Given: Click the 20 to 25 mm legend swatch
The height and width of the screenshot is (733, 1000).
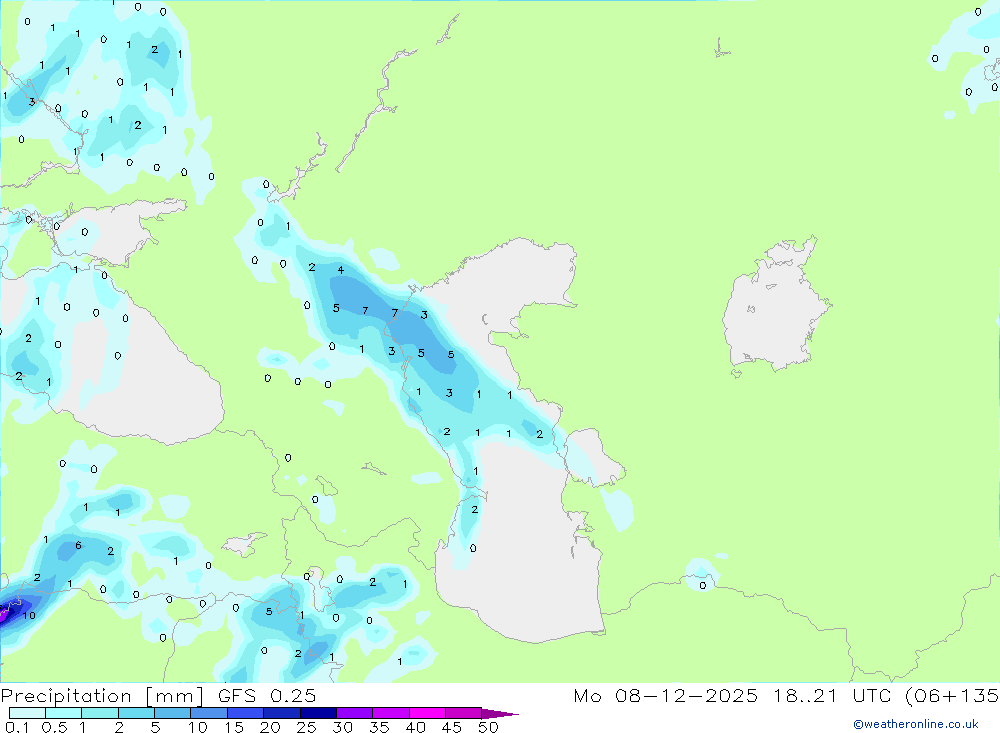Looking at the screenshot, I should pos(282,713).
